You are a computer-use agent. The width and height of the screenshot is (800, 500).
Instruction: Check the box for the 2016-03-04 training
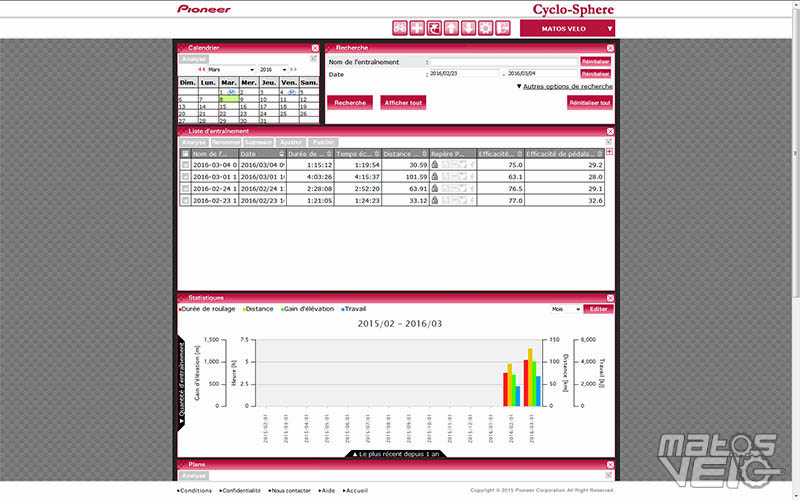click(185, 165)
